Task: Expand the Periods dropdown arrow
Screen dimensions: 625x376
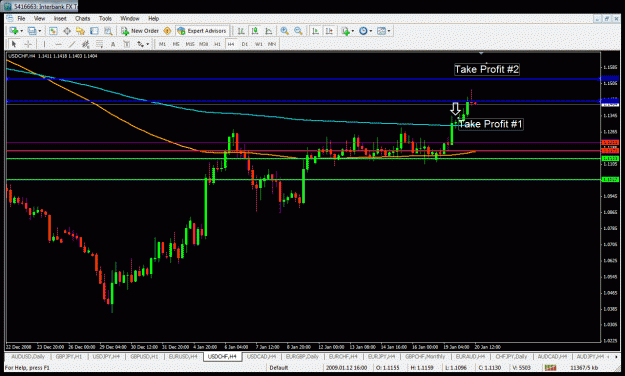Action: coord(371,31)
